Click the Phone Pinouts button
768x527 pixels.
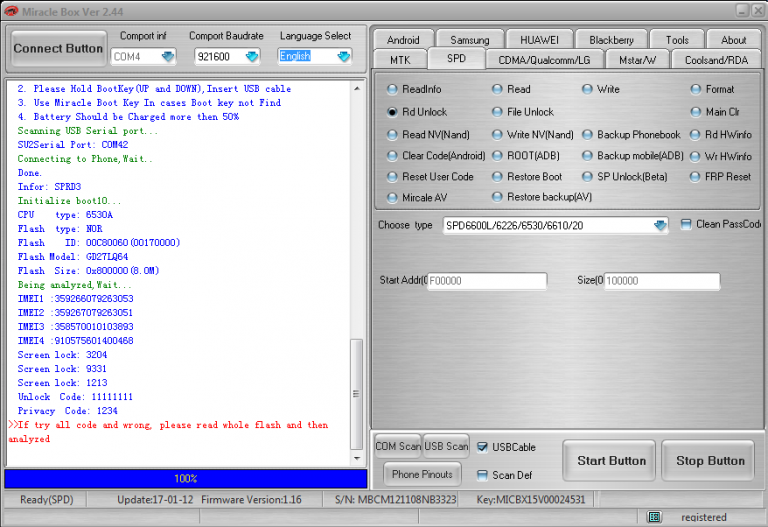tap(420, 474)
